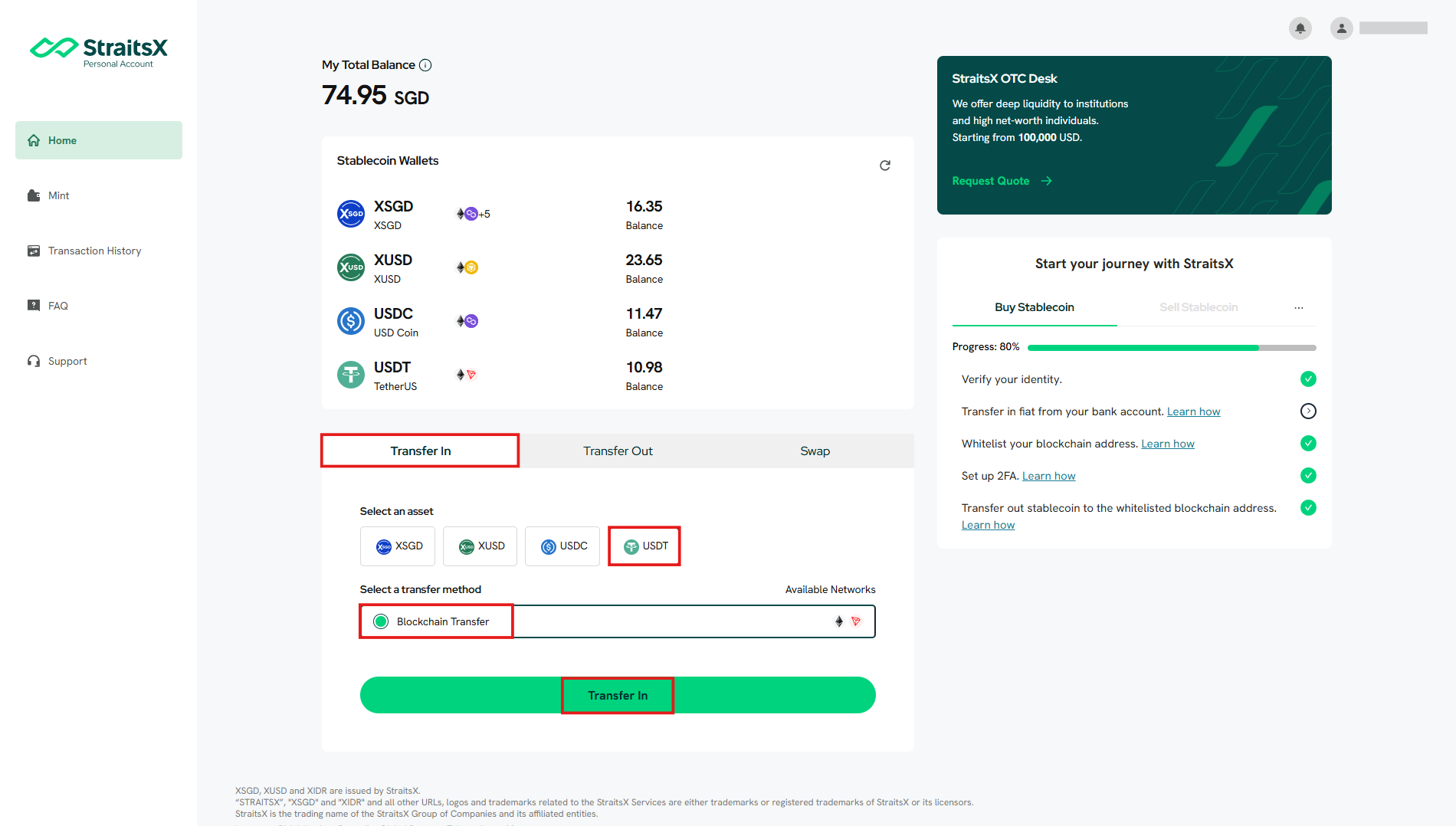Select XSGD as the asset
1456x826 pixels.
click(x=398, y=546)
